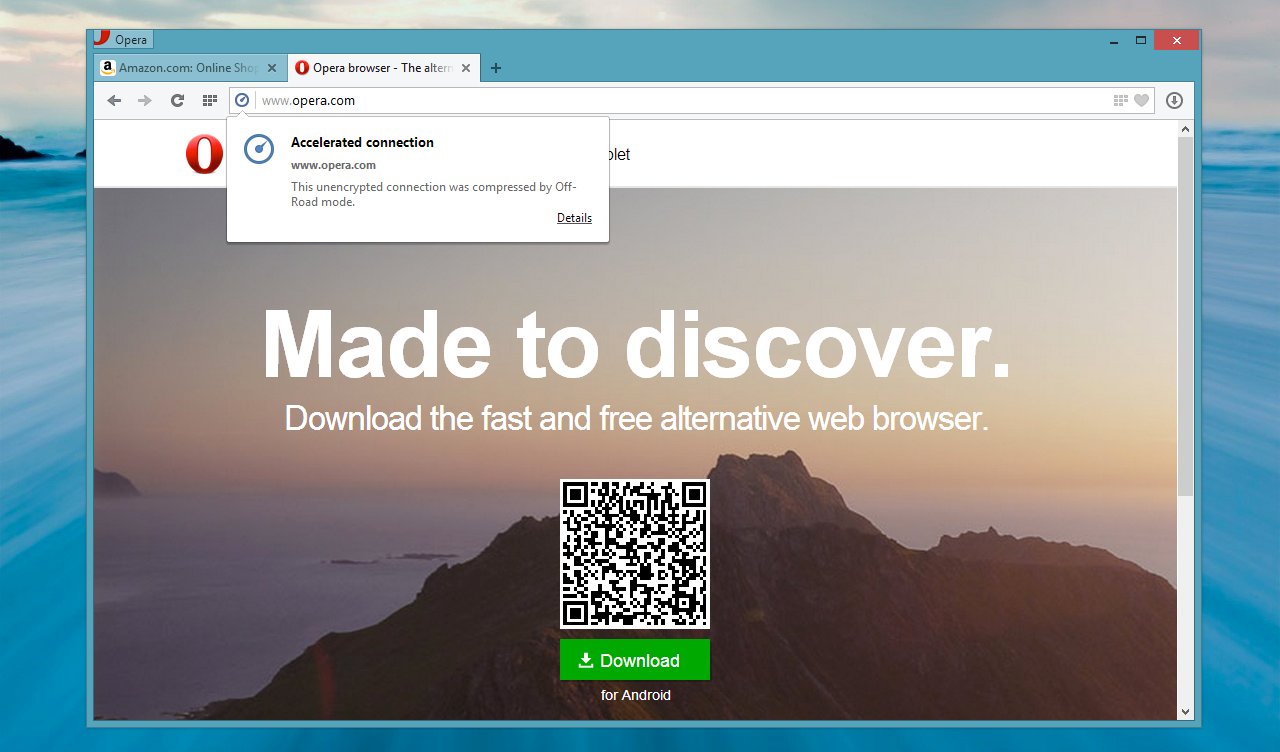Close the Opera browser tab

pos(466,68)
